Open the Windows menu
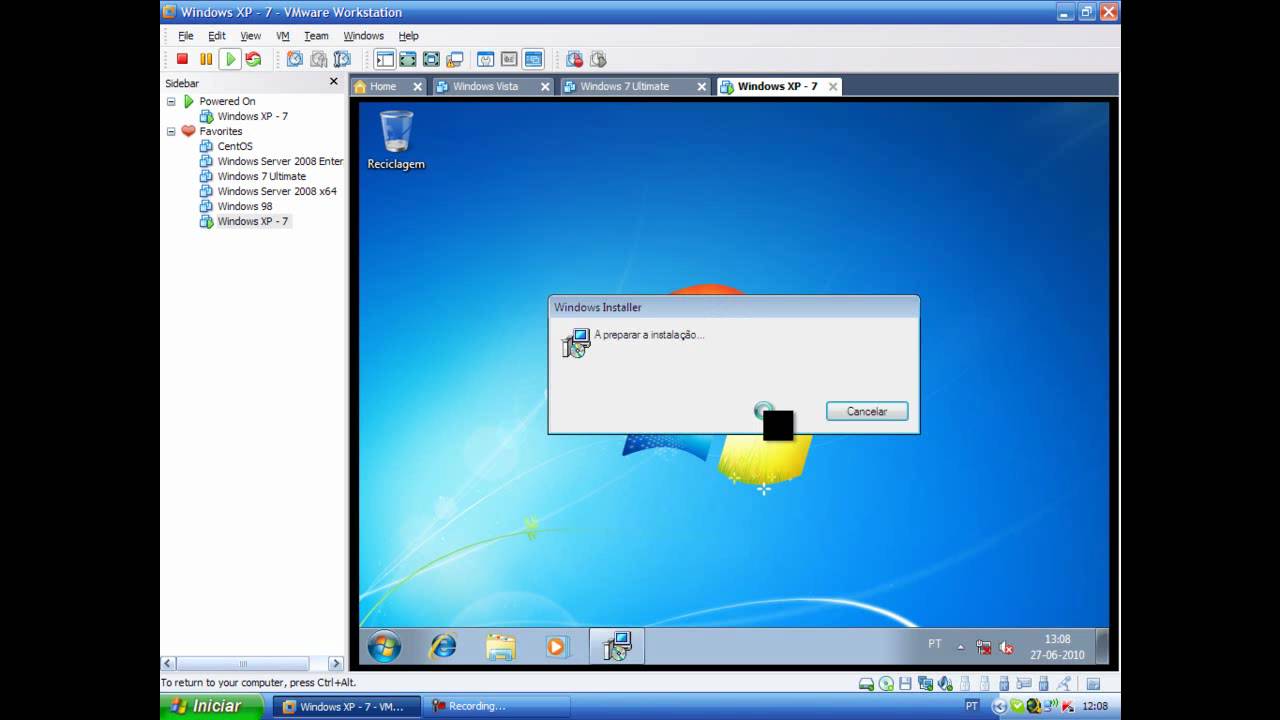1280x720 pixels. (363, 36)
